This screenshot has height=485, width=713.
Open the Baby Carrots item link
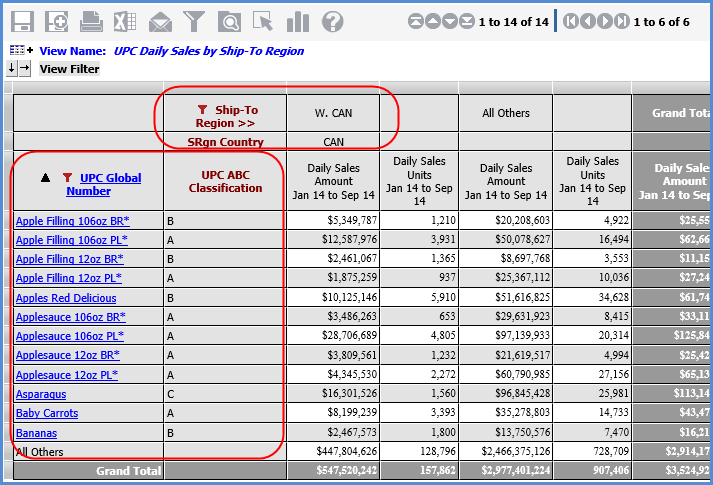47,413
